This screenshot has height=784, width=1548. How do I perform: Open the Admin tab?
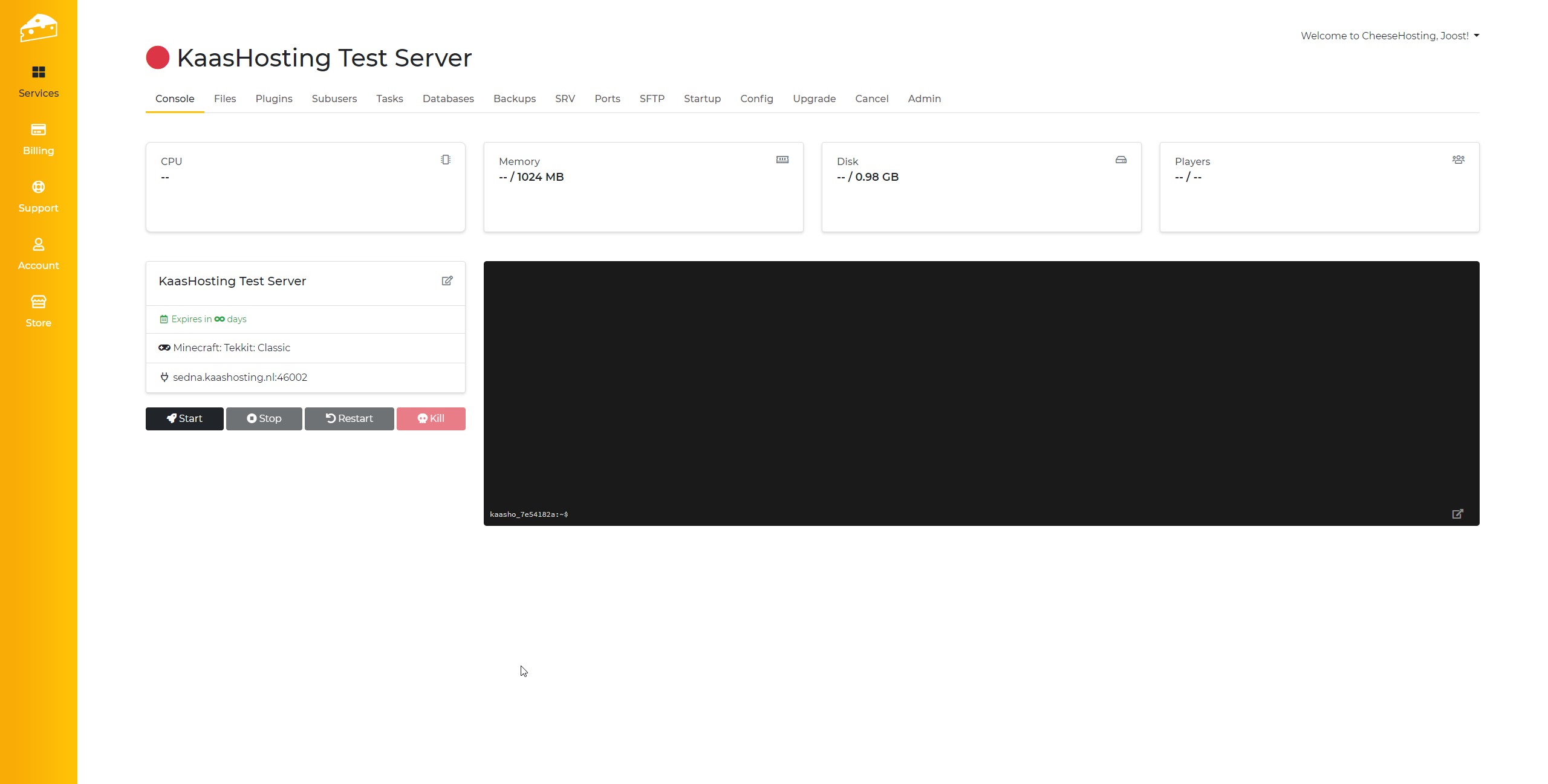(x=924, y=99)
